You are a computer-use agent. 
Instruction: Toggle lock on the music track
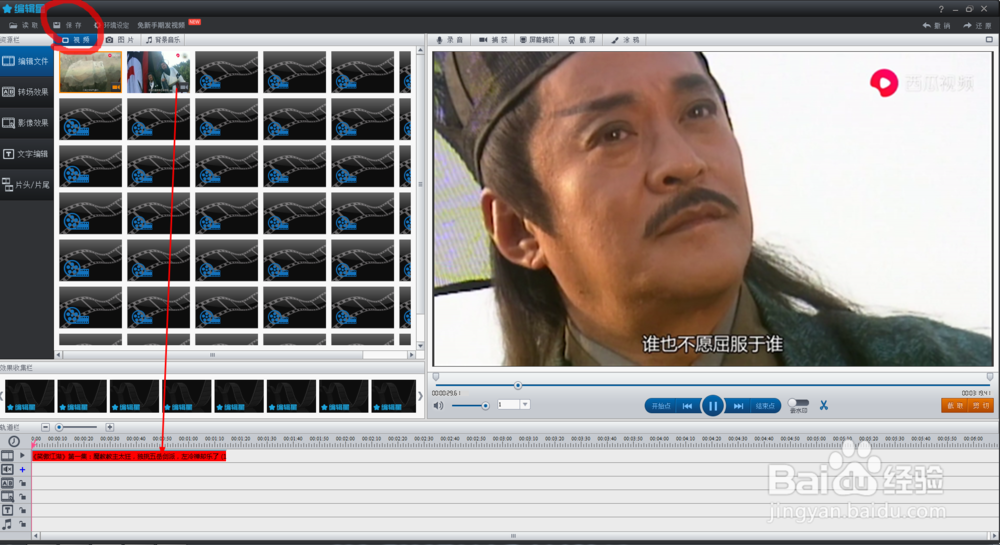(22, 524)
